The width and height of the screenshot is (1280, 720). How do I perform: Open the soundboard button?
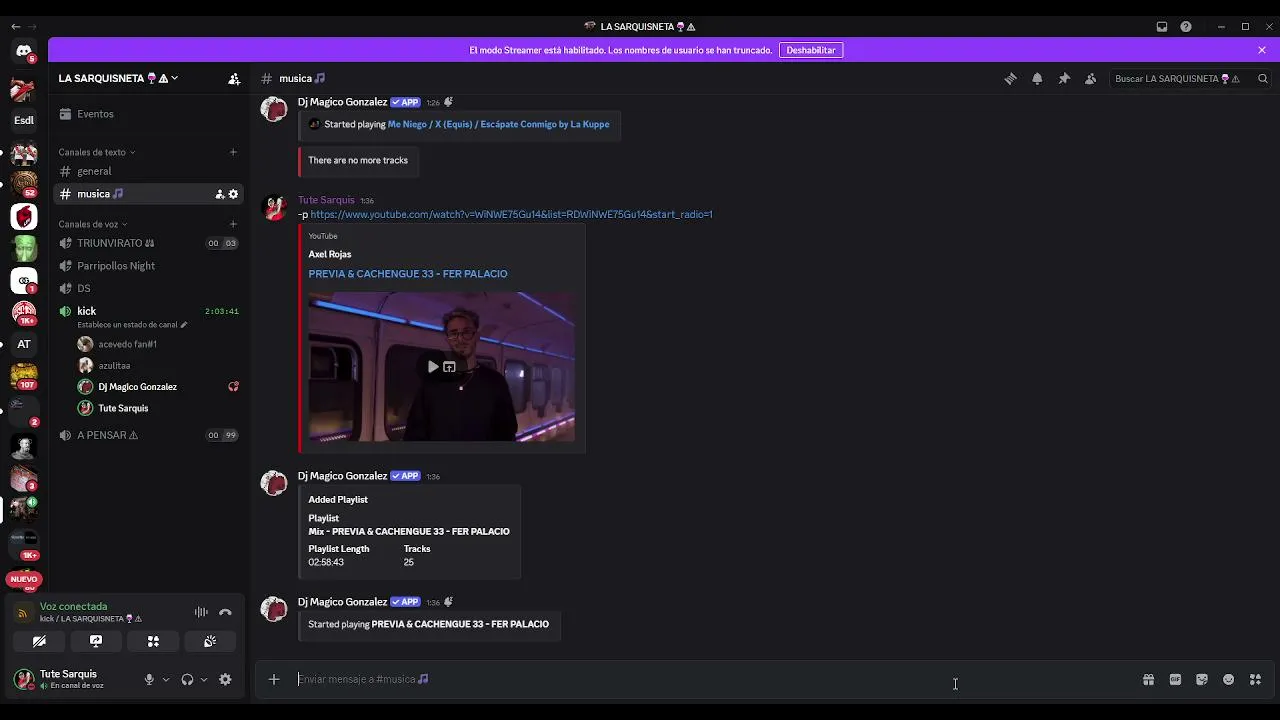(210, 641)
